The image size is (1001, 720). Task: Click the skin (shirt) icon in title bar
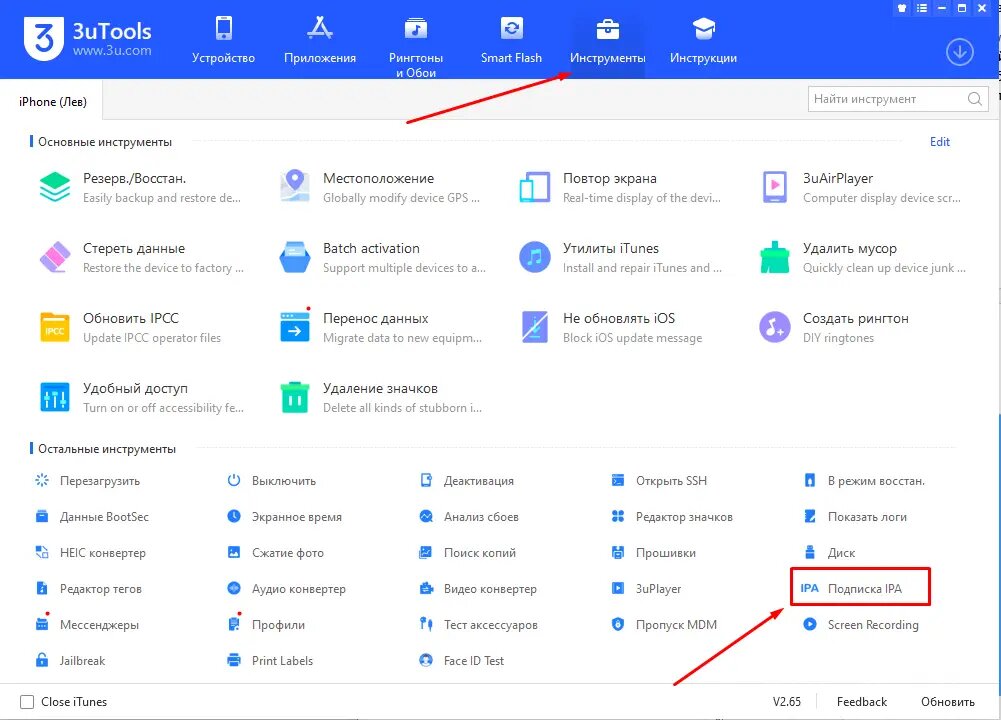tap(902, 8)
